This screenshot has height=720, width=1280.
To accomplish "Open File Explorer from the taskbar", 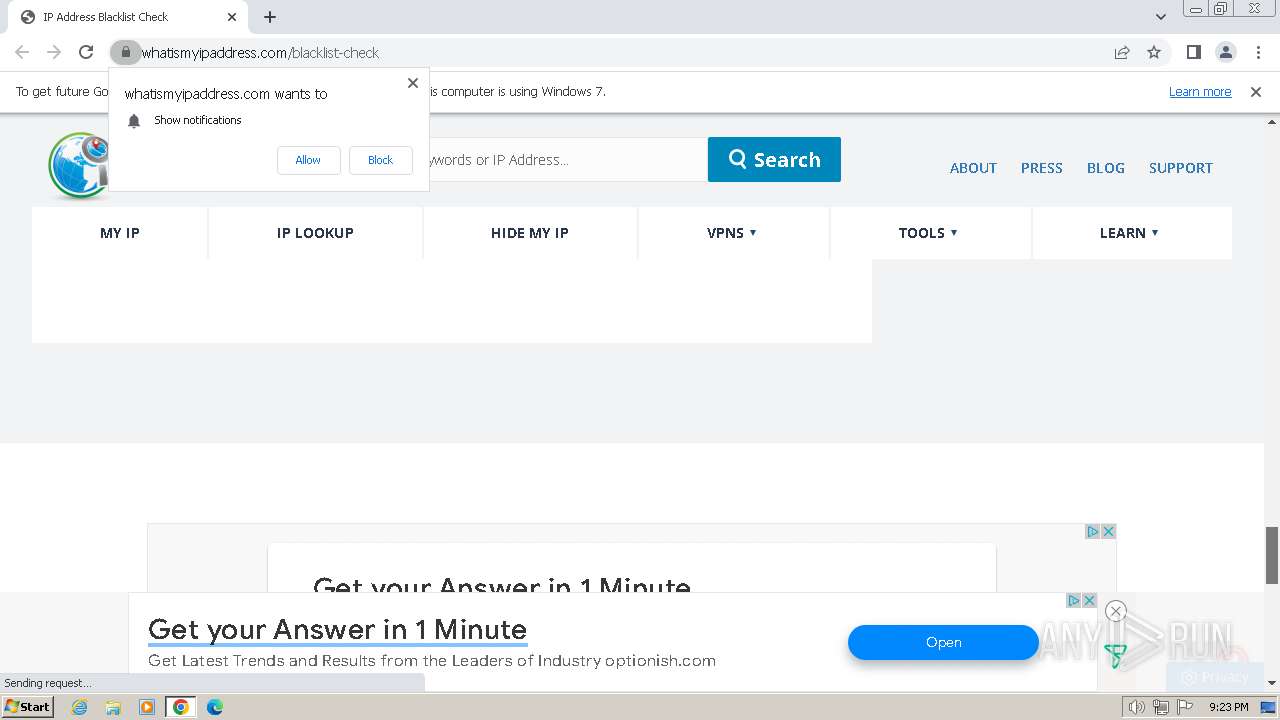I will click(x=113, y=707).
